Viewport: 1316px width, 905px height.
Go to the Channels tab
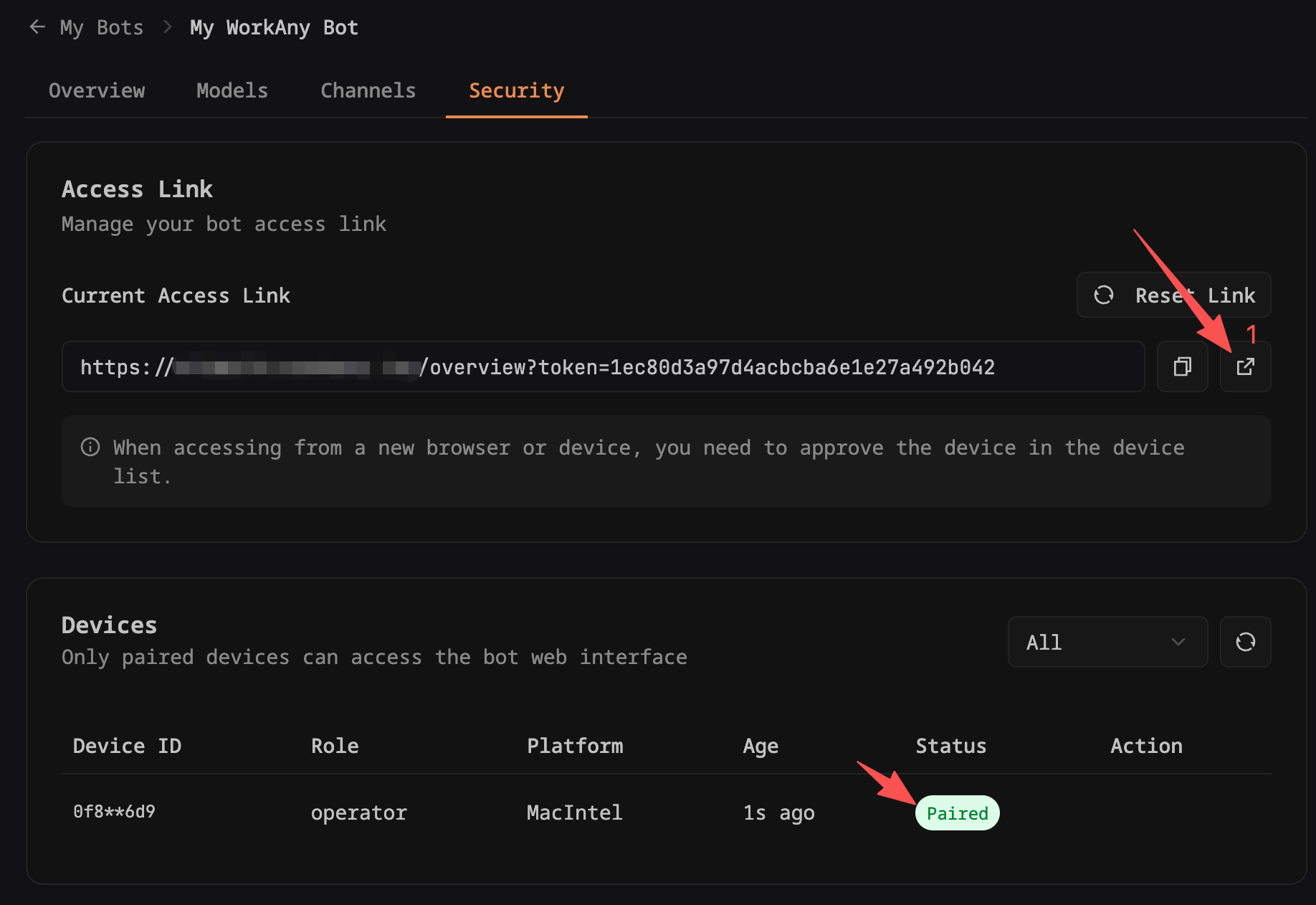368,90
